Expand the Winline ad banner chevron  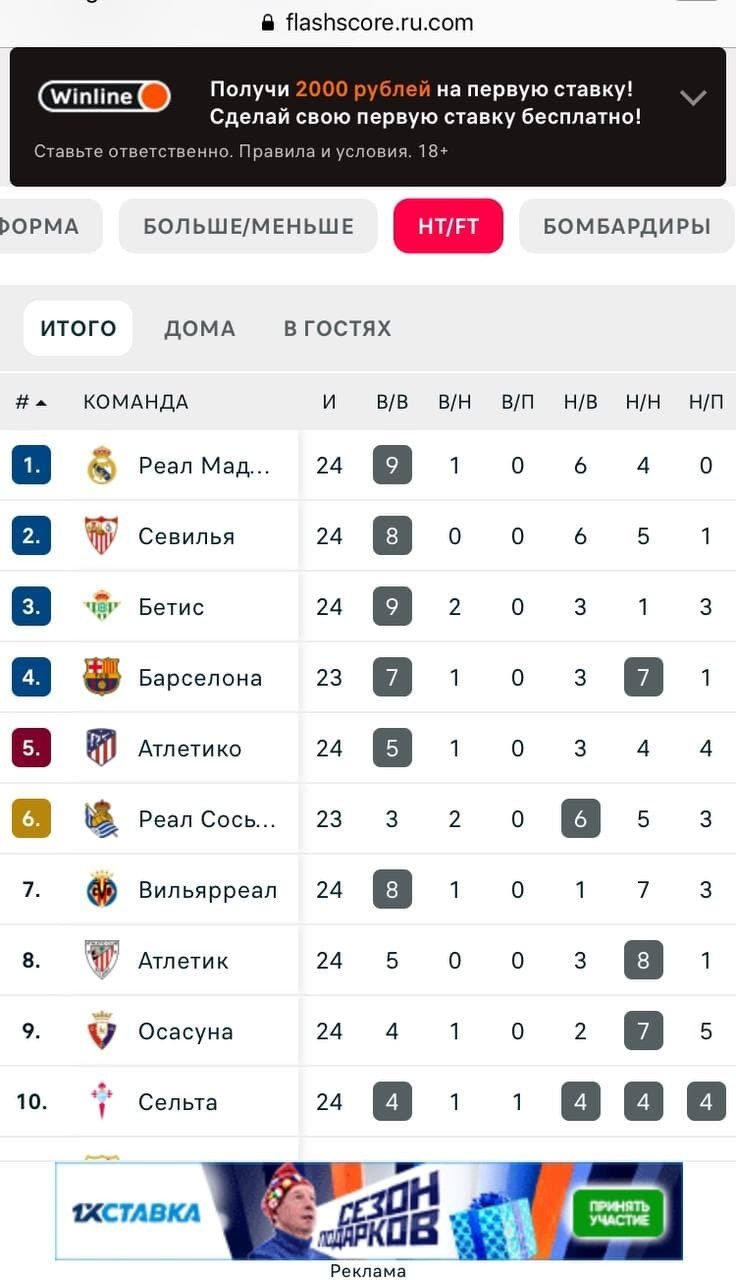[x=692, y=97]
